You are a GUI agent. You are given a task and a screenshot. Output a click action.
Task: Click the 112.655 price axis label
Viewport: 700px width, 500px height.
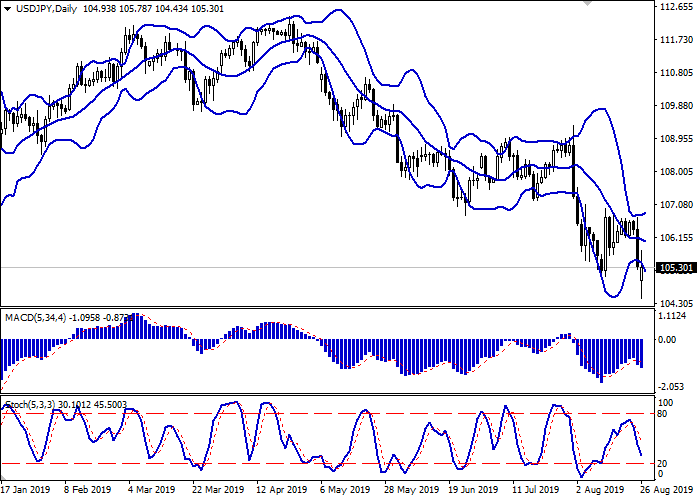(x=675, y=8)
